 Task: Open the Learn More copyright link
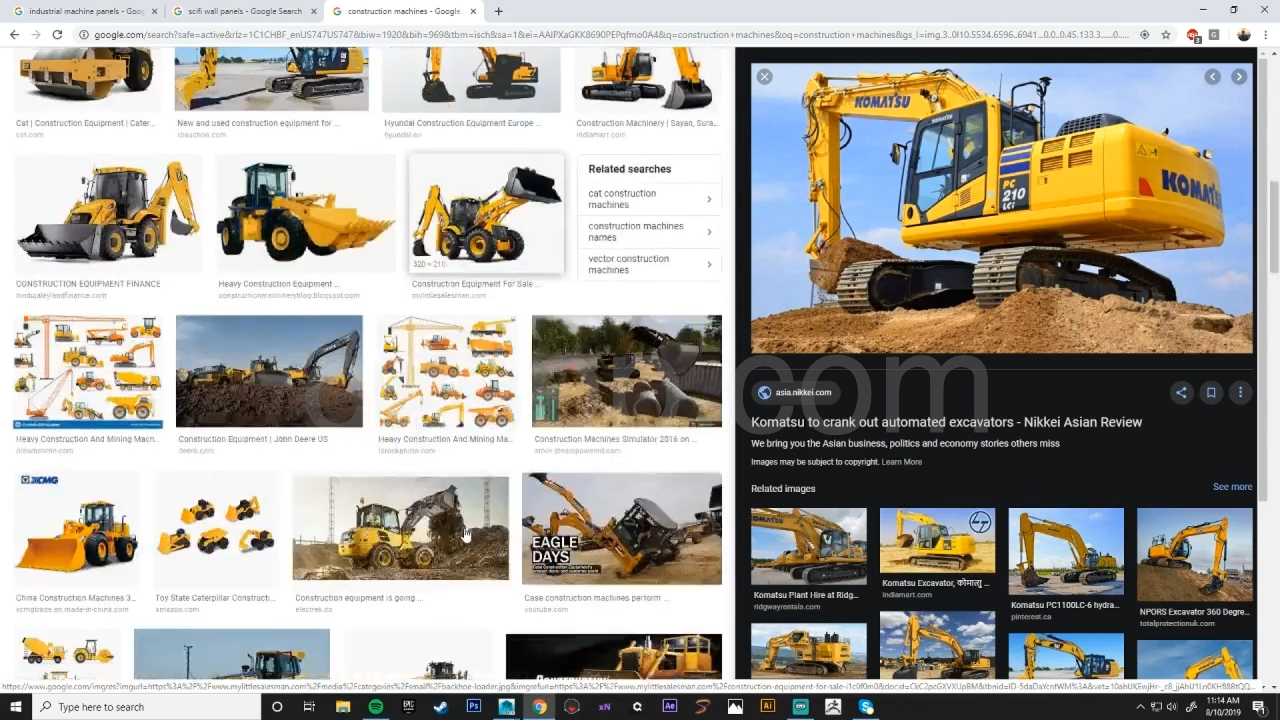pyautogui.click(x=902, y=462)
